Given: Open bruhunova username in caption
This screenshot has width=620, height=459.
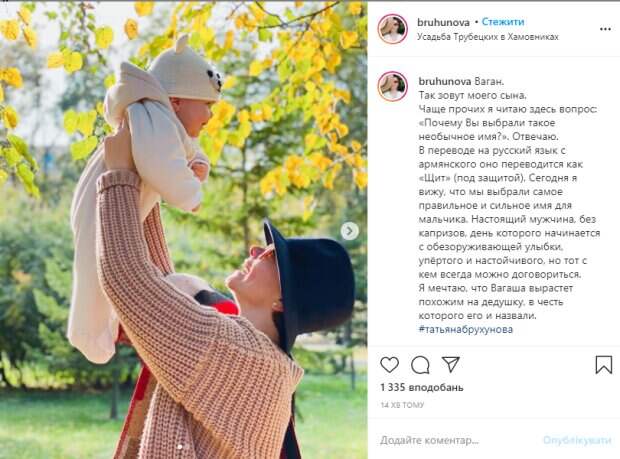Looking at the screenshot, I should coord(444,82).
